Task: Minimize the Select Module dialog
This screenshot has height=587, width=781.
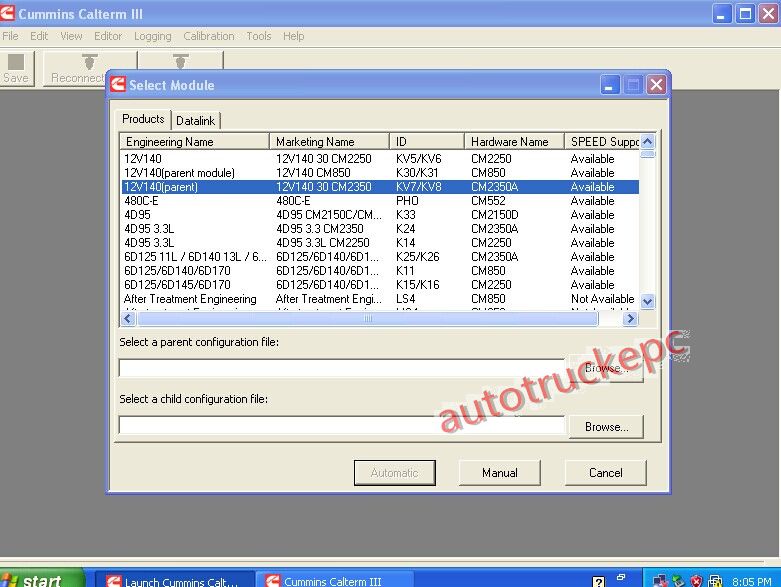Action: coord(610,85)
